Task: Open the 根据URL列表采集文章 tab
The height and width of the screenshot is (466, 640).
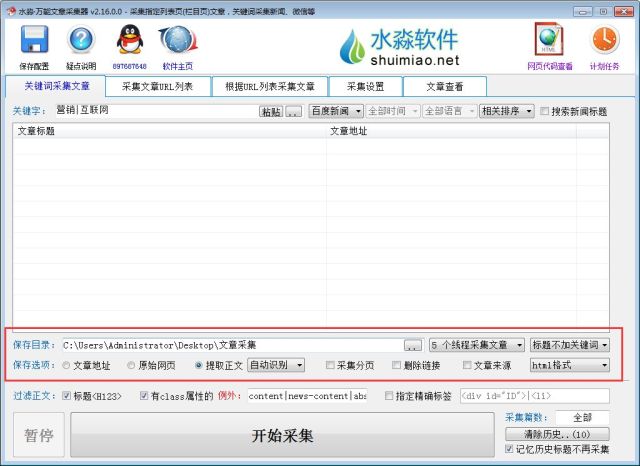Action: click(270, 87)
